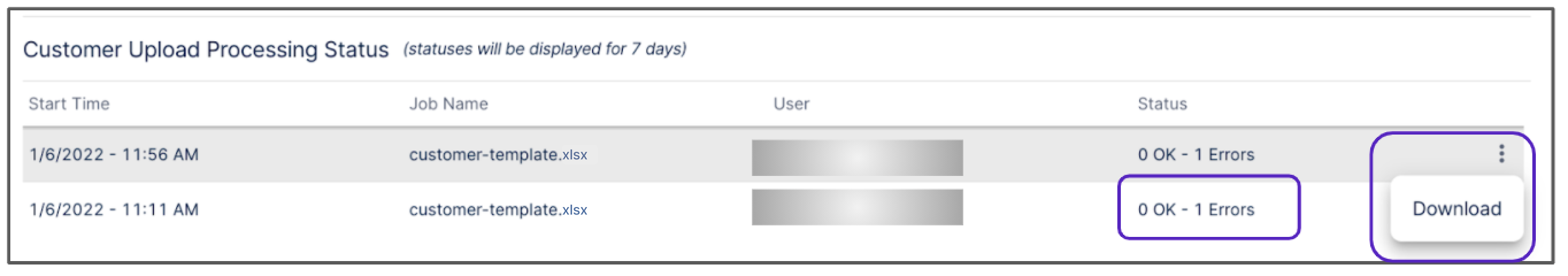Image resolution: width=1568 pixels, height=276 pixels.
Task: Click the 1/6/2022 - 11:11 AM start time
Action: (x=114, y=210)
